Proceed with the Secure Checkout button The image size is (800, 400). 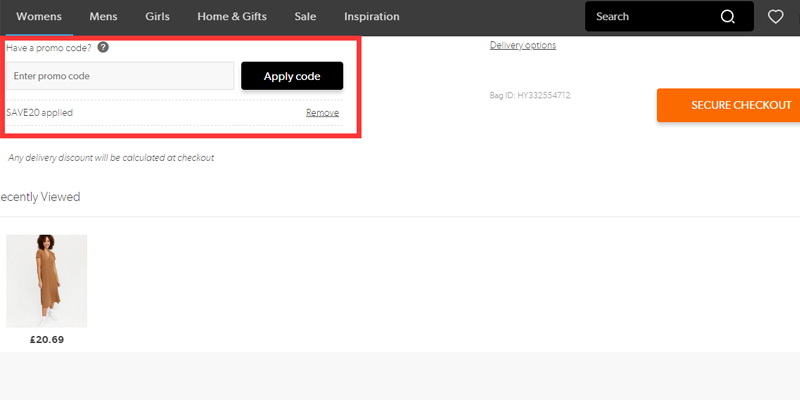tap(728, 105)
